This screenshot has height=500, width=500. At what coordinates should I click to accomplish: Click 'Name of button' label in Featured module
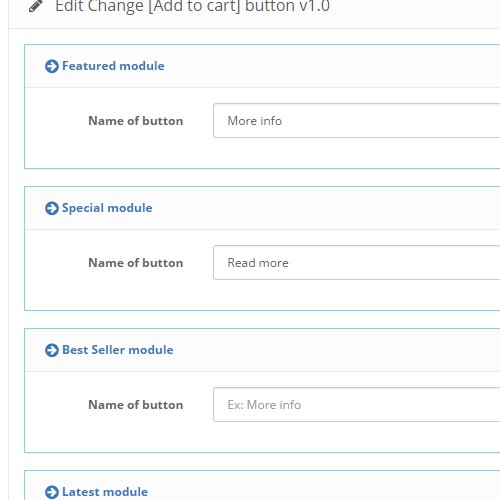point(136,121)
